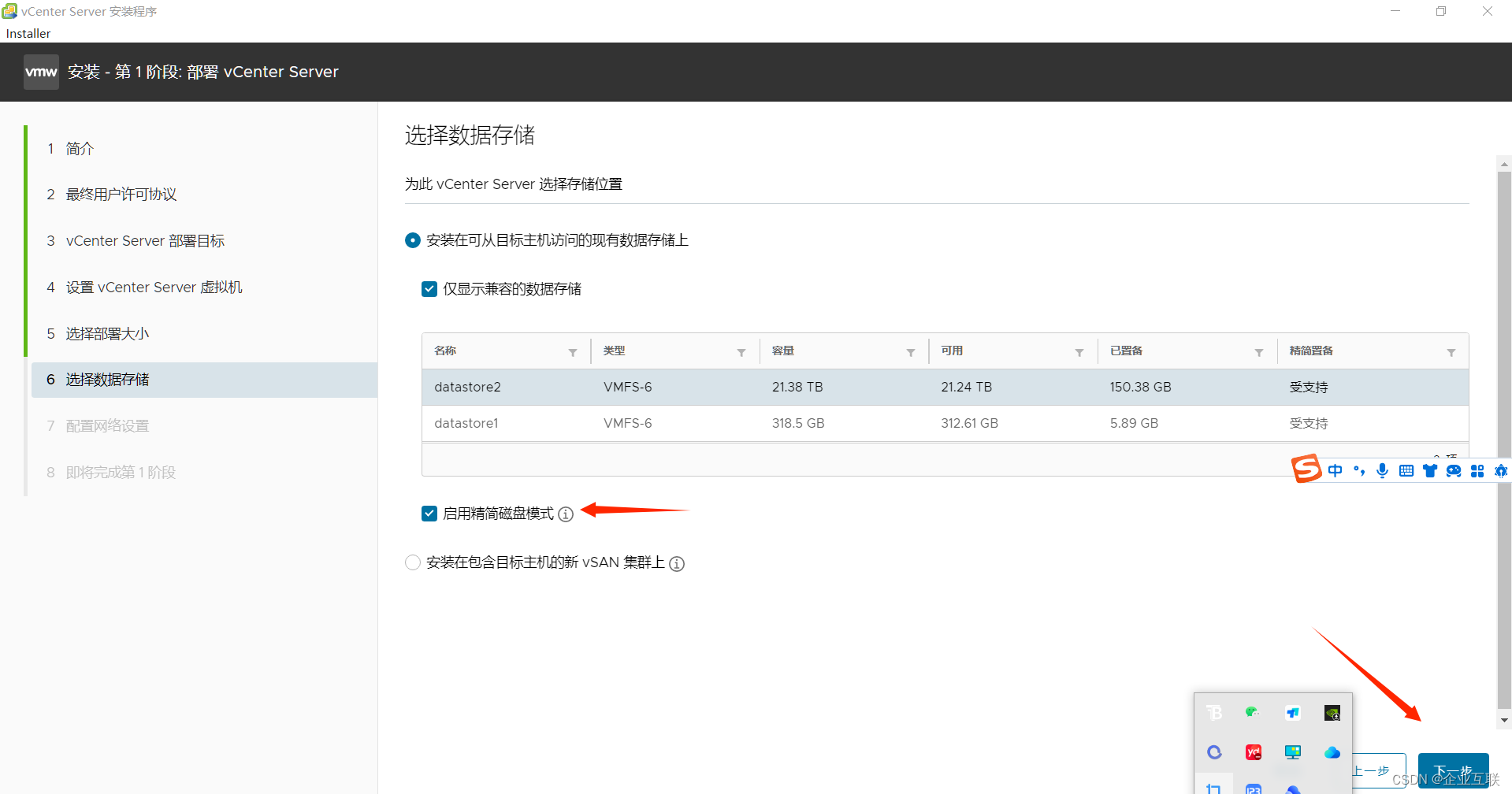Open filter for 类型 column
This screenshot has width=1512, height=794.
coord(741,352)
